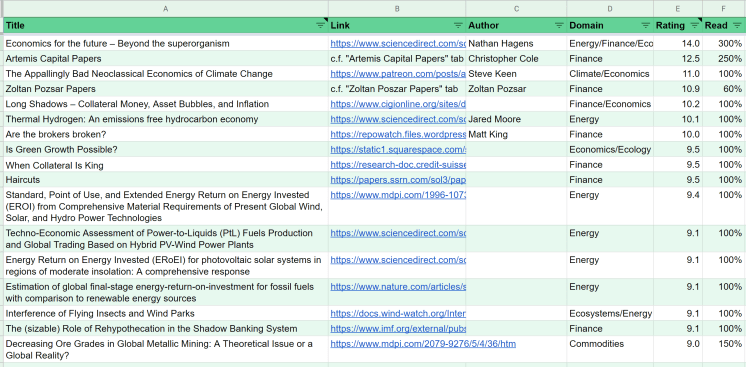746x367 pixels.
Task: Select read cell '250%'
Action: point(723,59)
